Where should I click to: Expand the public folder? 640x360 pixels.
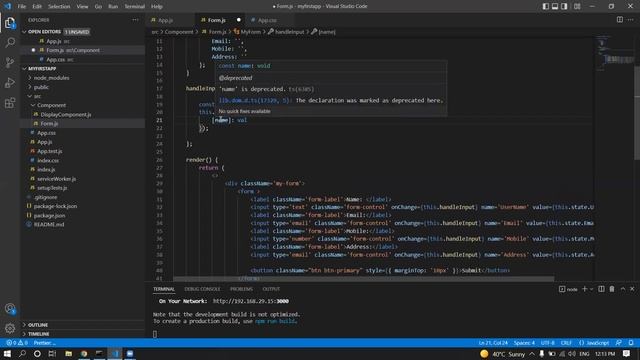(x=41, y=87)
